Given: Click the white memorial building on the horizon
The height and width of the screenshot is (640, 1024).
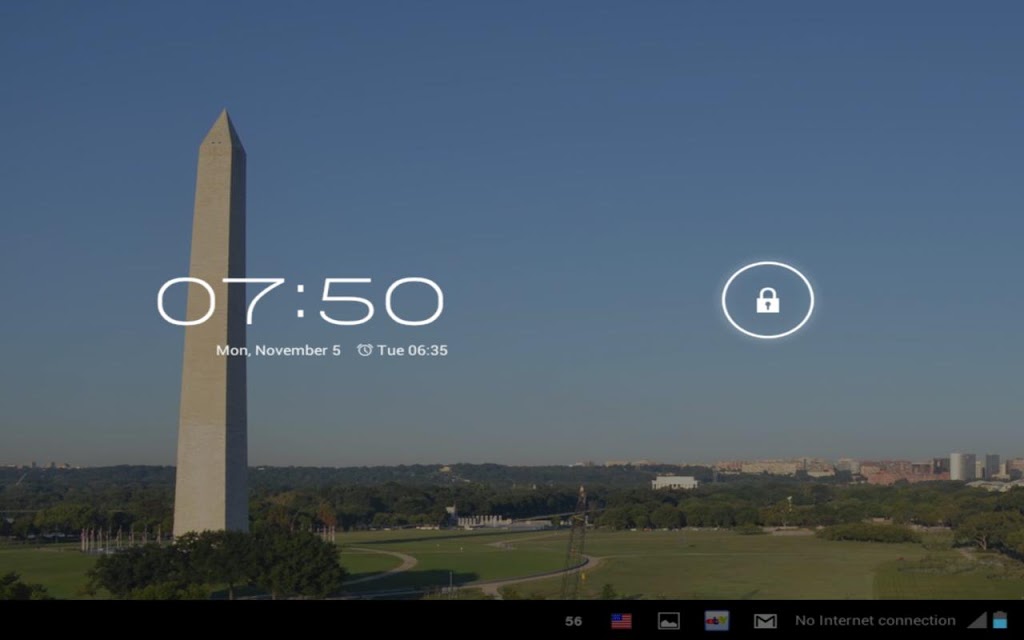Looking at the screenshot, I should pos(674,483).
